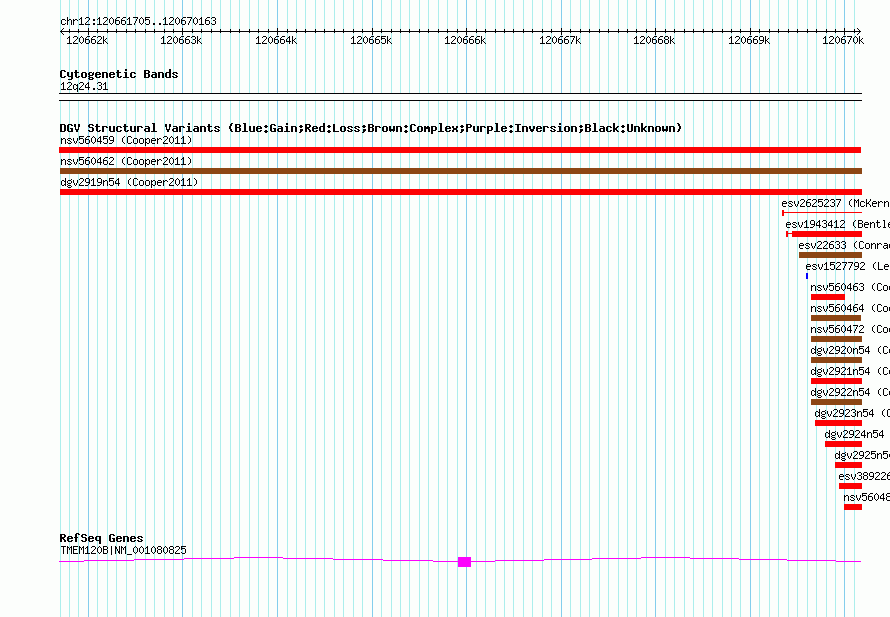Click the 120668k ruler position
Screen dimensions: 890x617
654,40
